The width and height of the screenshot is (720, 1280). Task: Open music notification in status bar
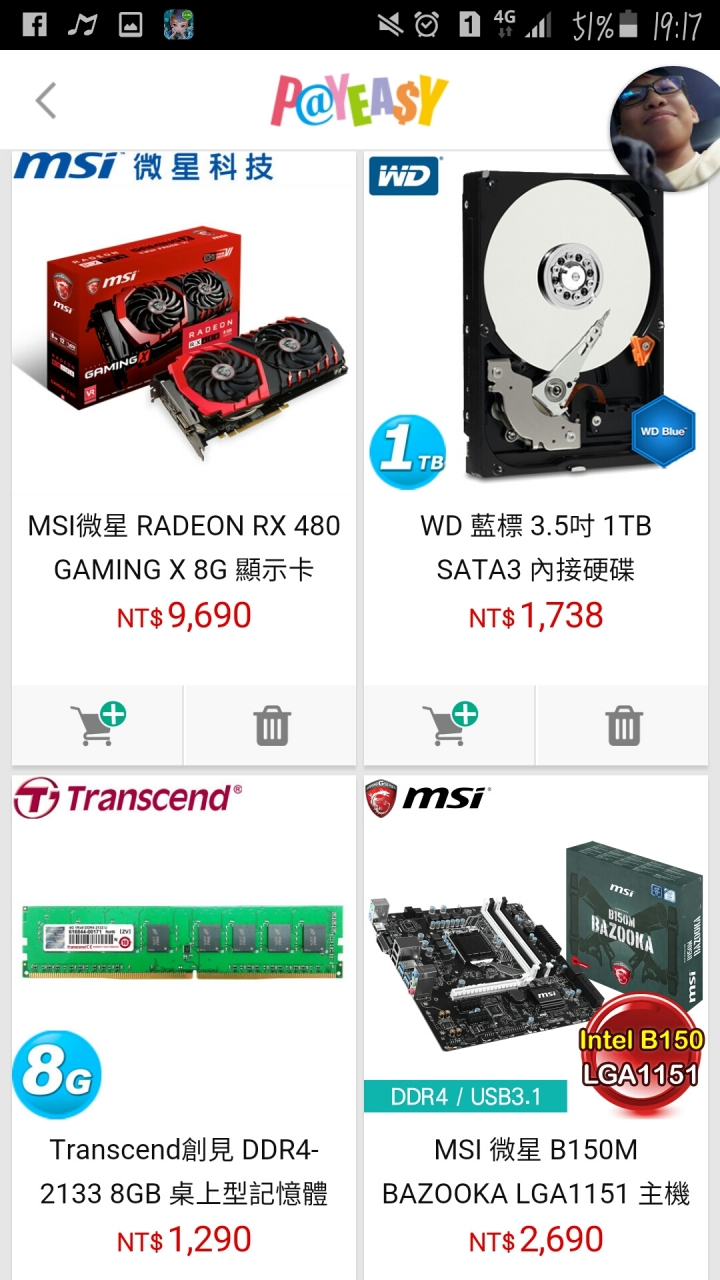(82, 25)
